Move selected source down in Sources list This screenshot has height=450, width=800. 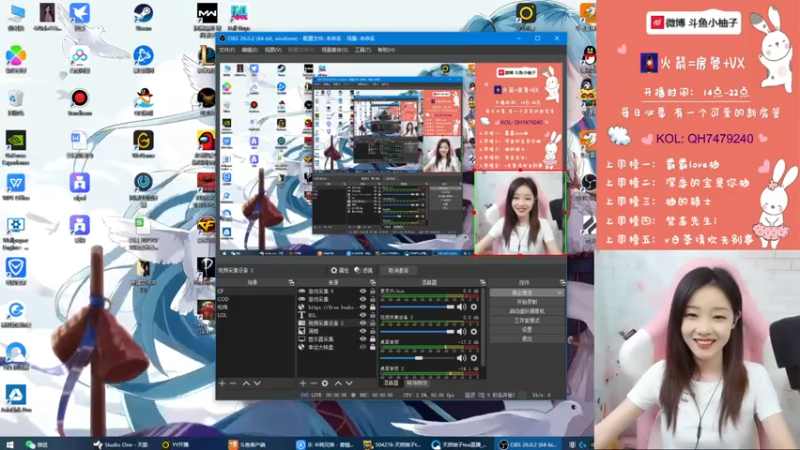point(349,383)
